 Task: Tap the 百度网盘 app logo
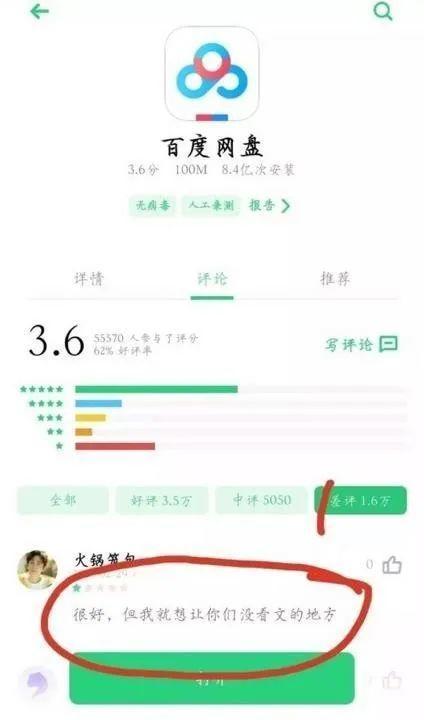pos(212,74)
